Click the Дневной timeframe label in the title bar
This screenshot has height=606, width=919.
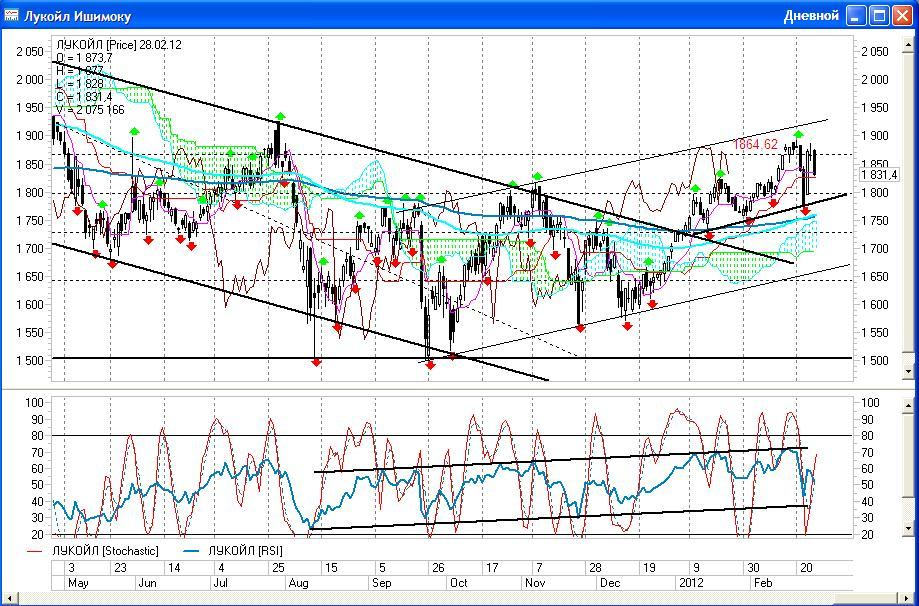[811, 16]
